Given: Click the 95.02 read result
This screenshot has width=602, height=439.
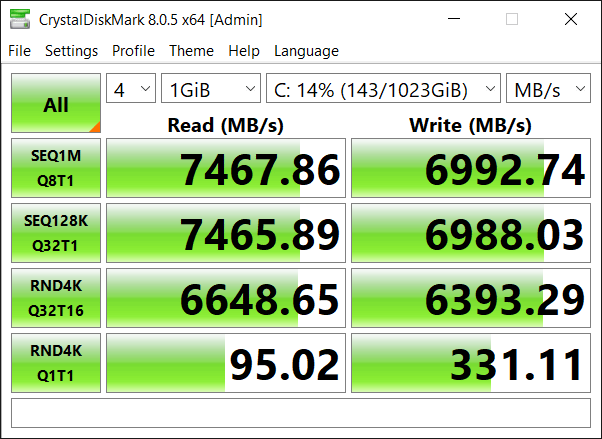Looking at the screenshot, I should (x=226, y=363).
